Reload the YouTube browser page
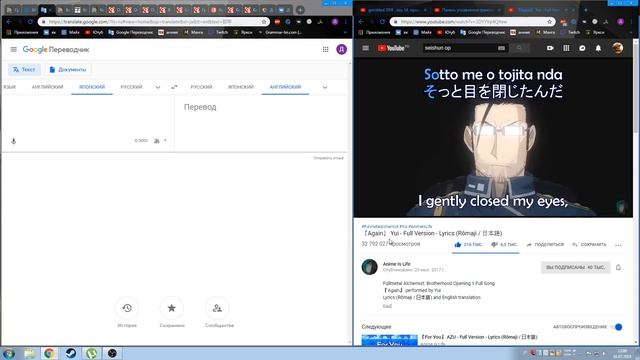640x360 pixels. 382,22
